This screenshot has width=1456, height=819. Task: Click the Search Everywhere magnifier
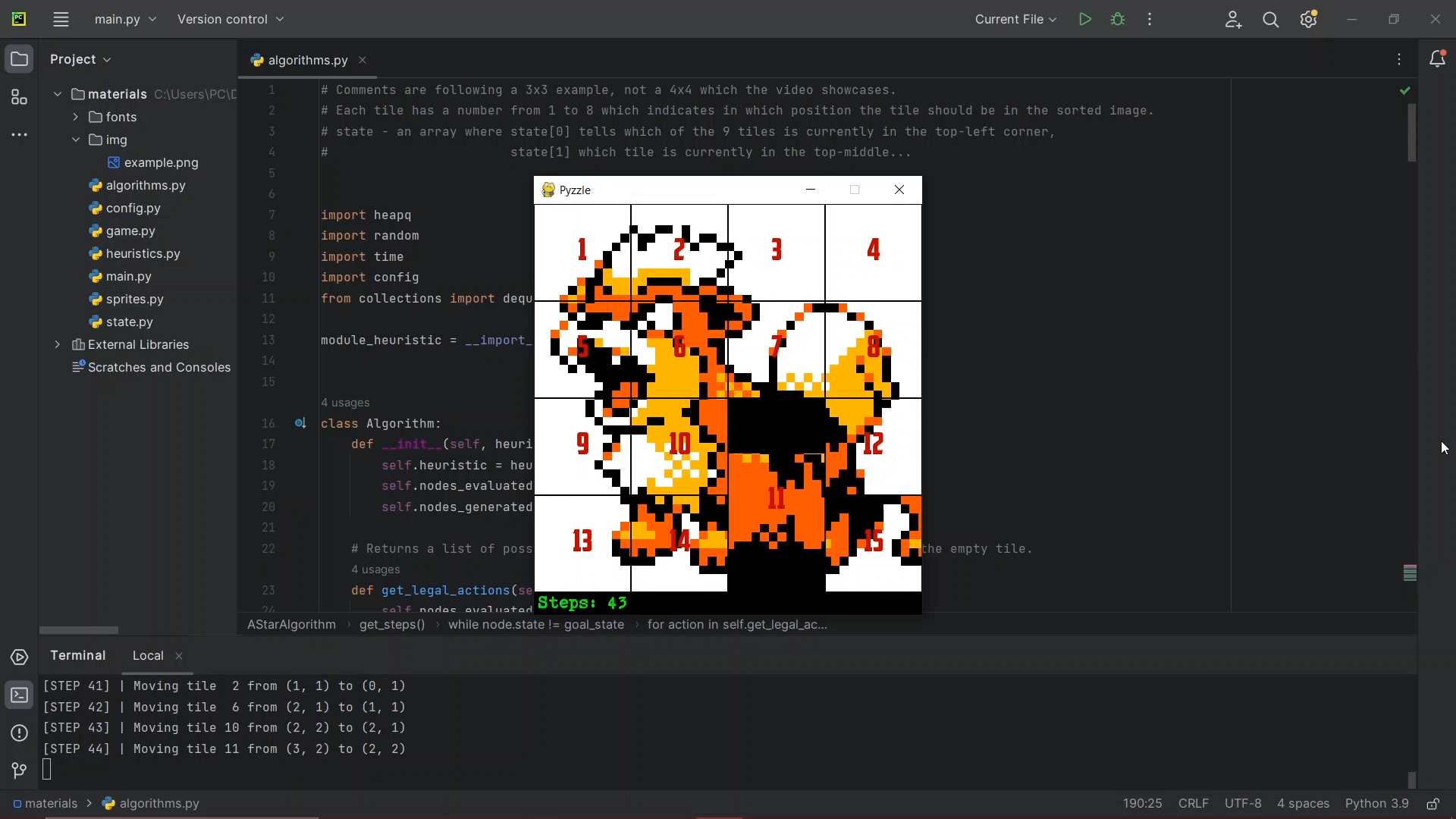(1272, 20)
